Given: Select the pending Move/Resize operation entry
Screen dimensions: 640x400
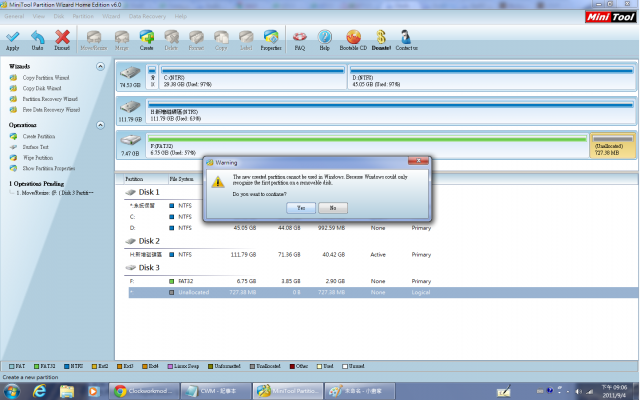Looking at the screenshot, I should point(54,193).
